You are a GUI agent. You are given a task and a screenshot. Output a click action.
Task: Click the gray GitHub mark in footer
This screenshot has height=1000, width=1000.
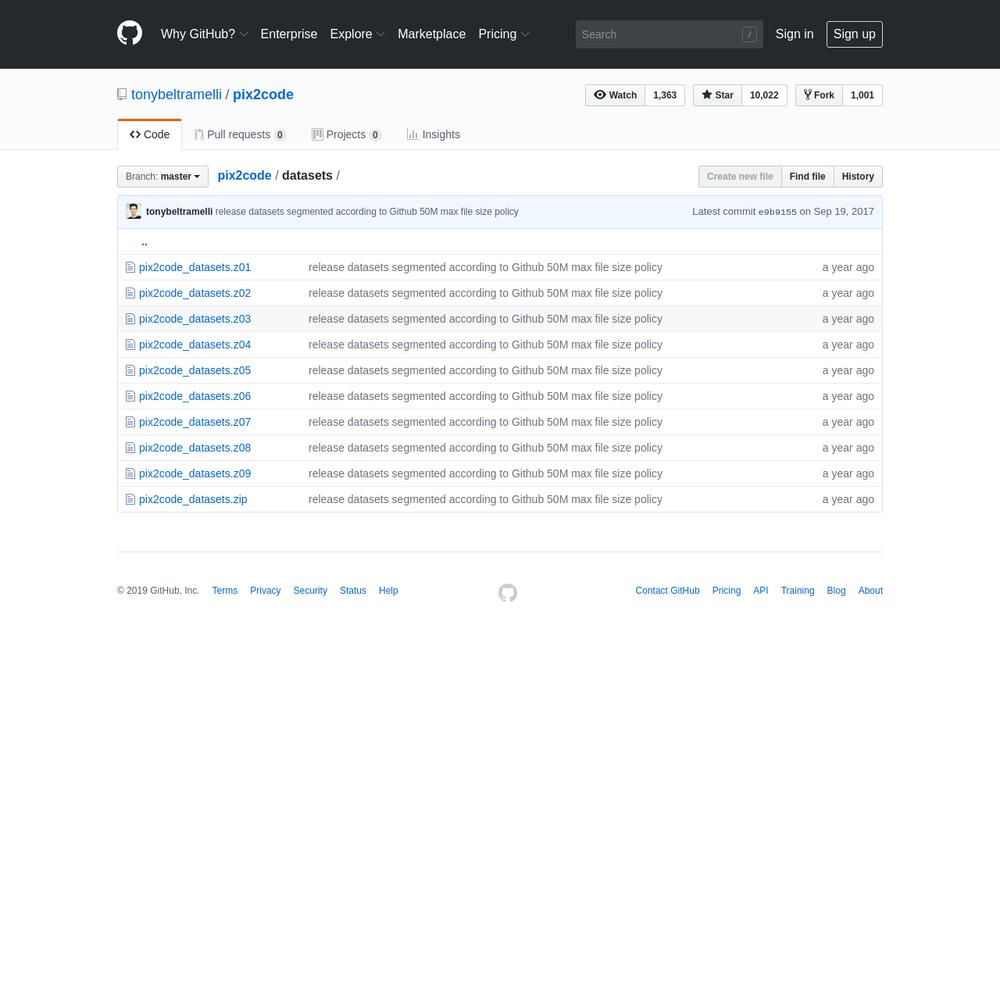click(x=508, y=592)
